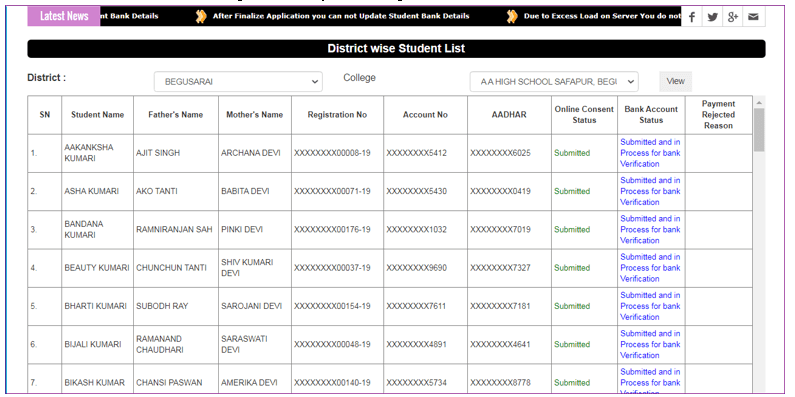Open the College dropdown for AA HIGH SCHOOL SAFAPUR
The height and width of the screenshot is (397, 795).
pyautogui.click(x=554, y=82)
